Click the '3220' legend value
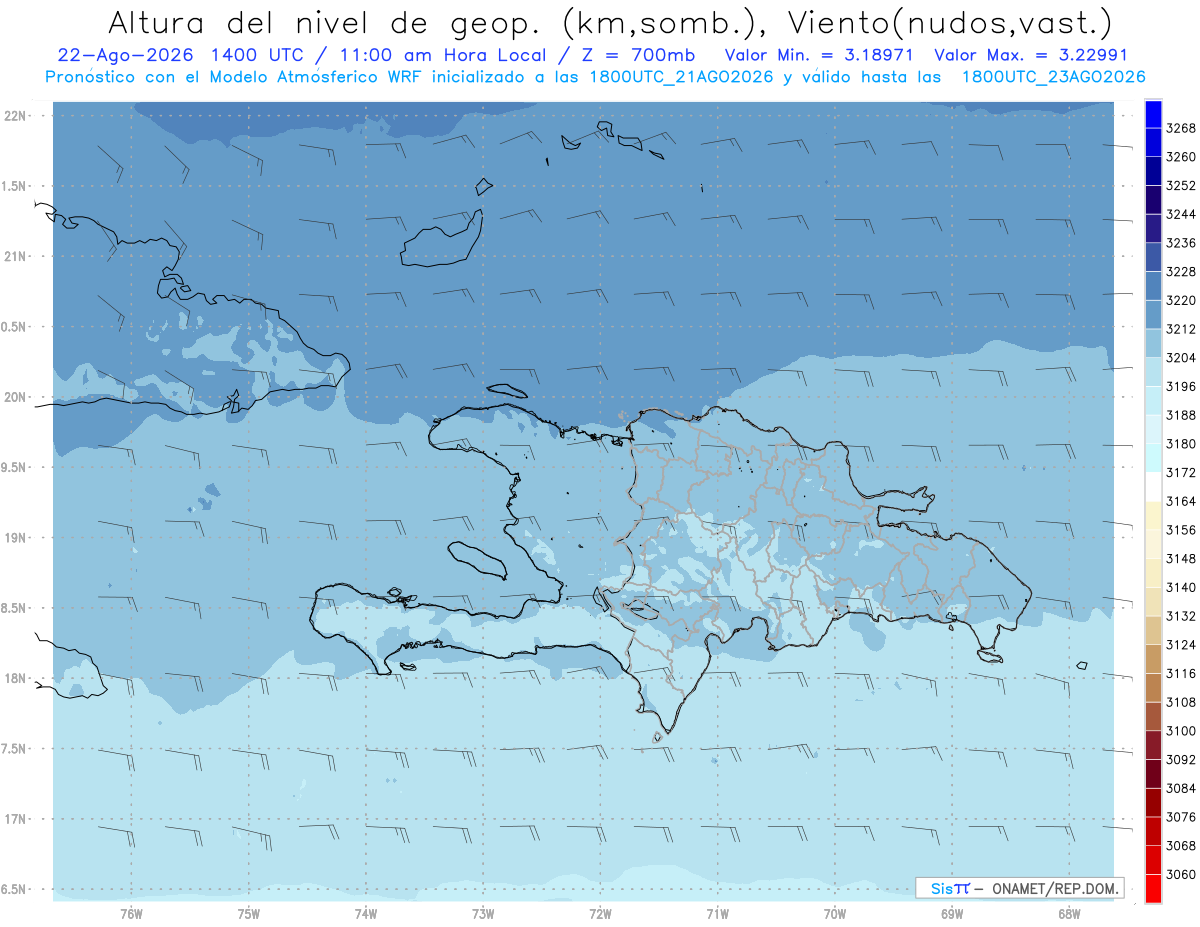The height and width of the screenshot is (927, 1200). click(1181, 300)
